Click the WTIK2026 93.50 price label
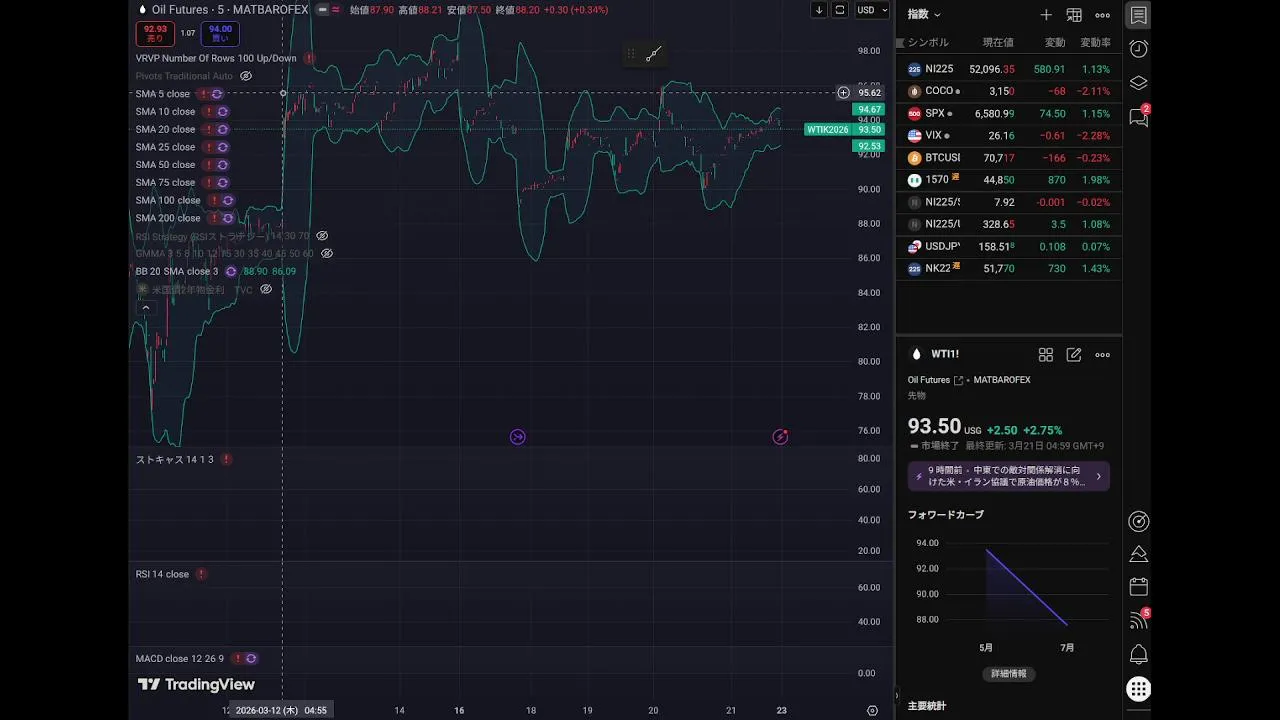The image size is (1280, 720). click(x=844, y=130)
